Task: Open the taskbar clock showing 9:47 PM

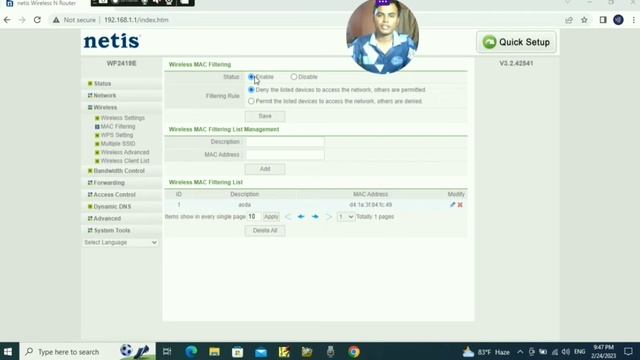Action: pos(603,351)
